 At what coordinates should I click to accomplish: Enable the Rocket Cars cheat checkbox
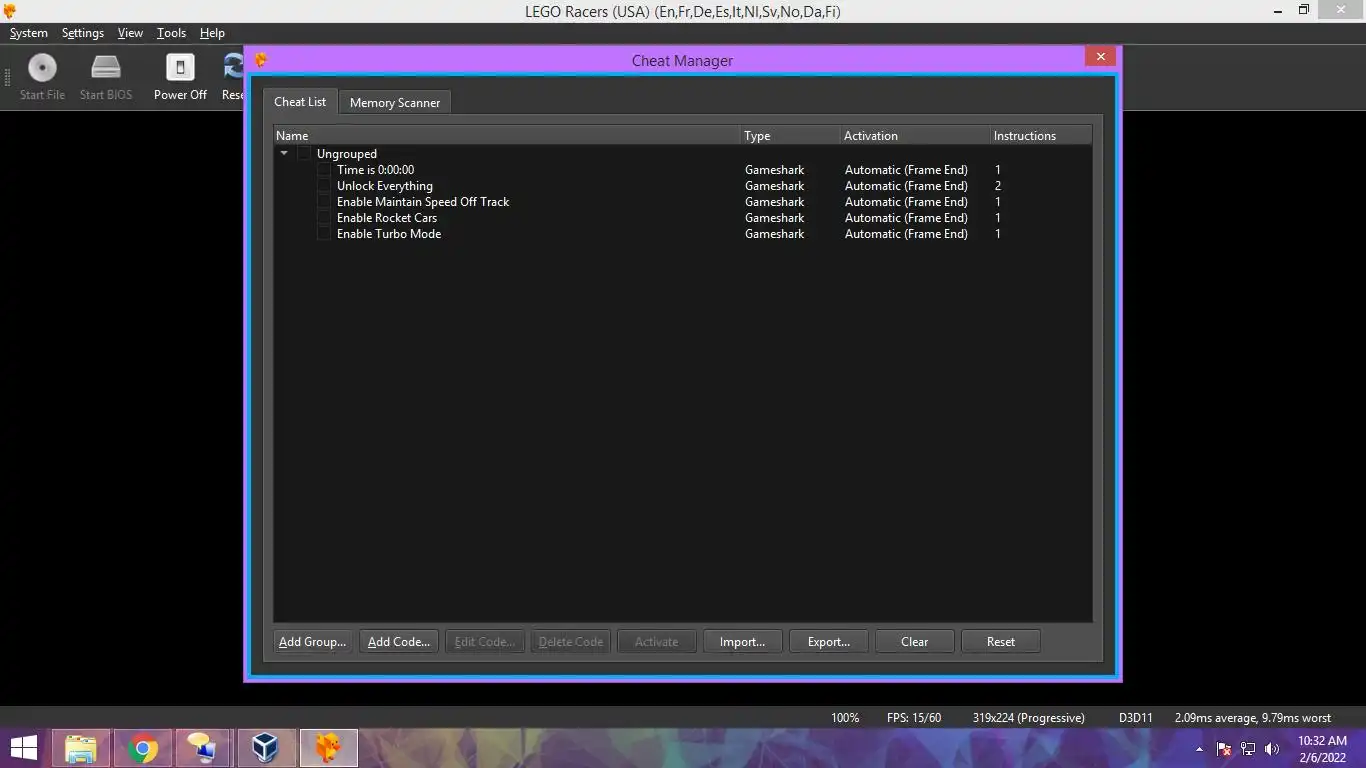324,218
